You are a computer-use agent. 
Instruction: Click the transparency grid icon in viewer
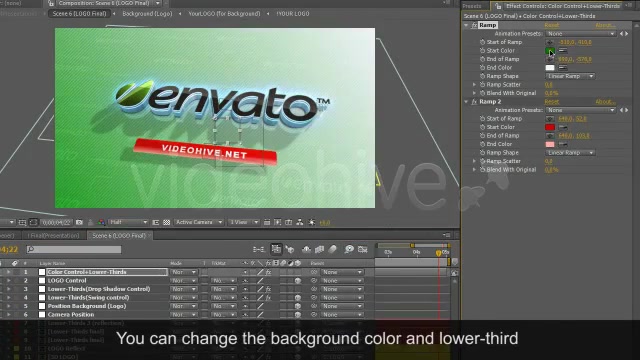point(167,222)
